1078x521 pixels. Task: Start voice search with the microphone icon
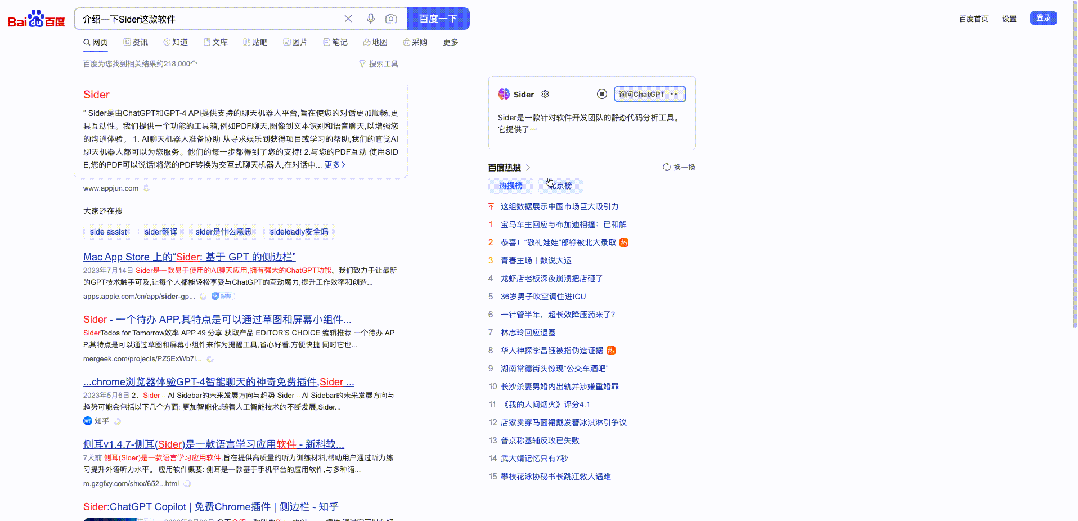click(x=371, y=19)
